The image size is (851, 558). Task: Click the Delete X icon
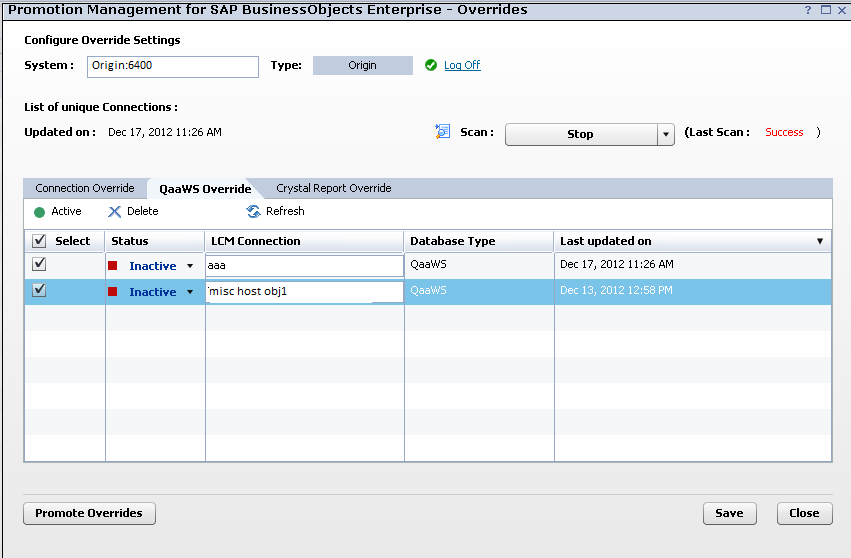114,212
